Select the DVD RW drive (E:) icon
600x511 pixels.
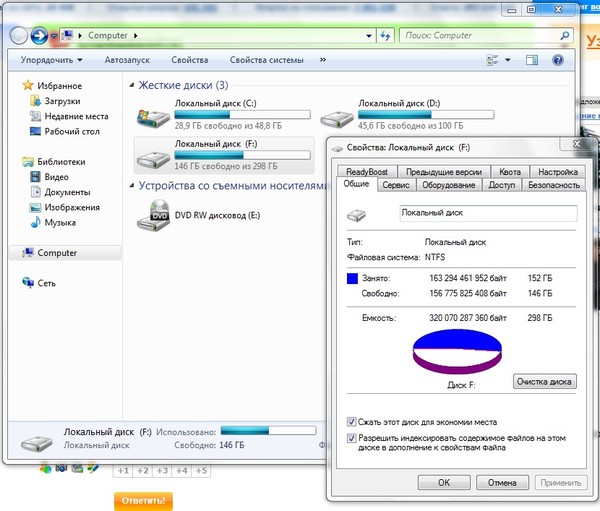click(x=153, y=215)
